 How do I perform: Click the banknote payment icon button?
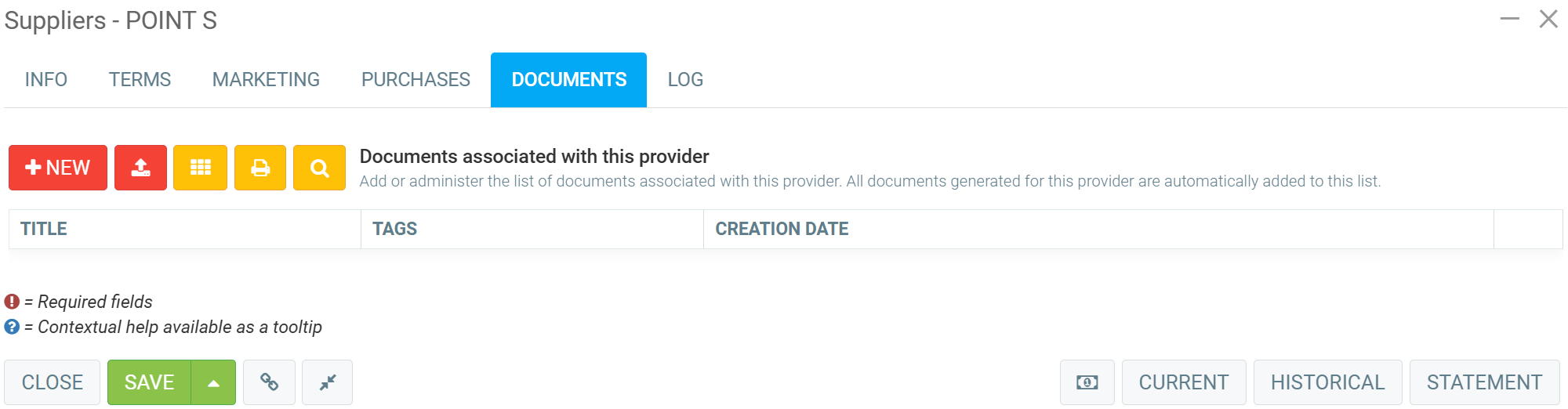click(x=1087, y=382)
